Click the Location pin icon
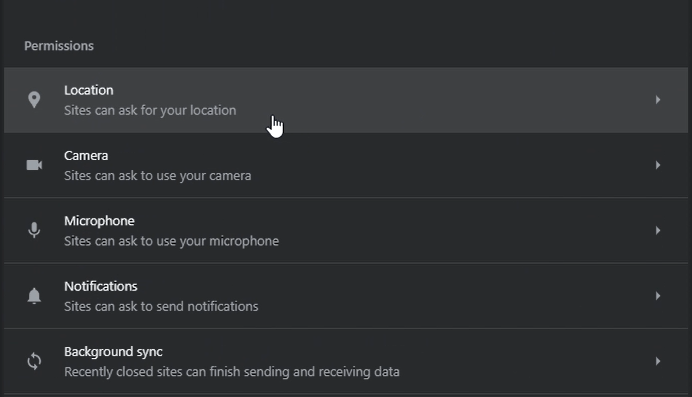This screenshot has width=692, height=397. click(34, 100)
